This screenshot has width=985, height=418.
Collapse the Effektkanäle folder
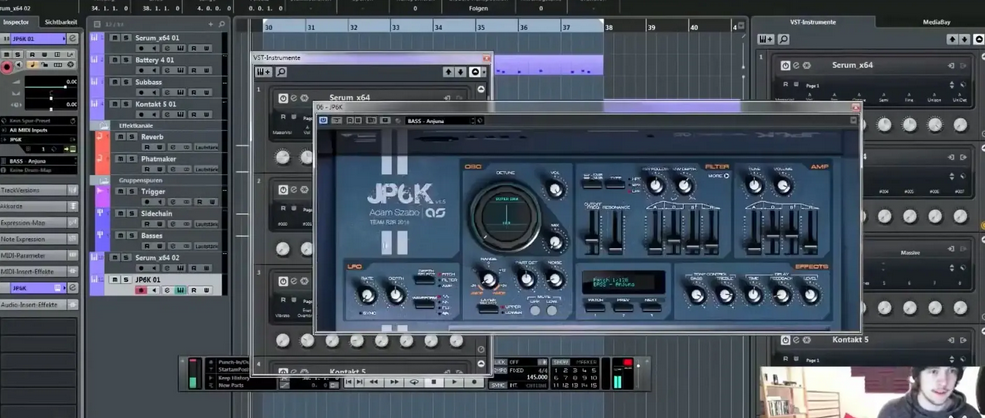coord(102,126)
